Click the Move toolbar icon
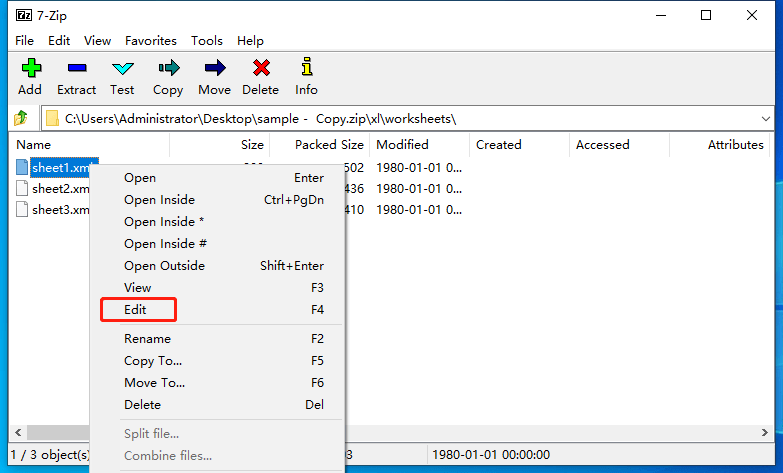The image size is (783, 473). pyautogui.click(x=215, y=68)
